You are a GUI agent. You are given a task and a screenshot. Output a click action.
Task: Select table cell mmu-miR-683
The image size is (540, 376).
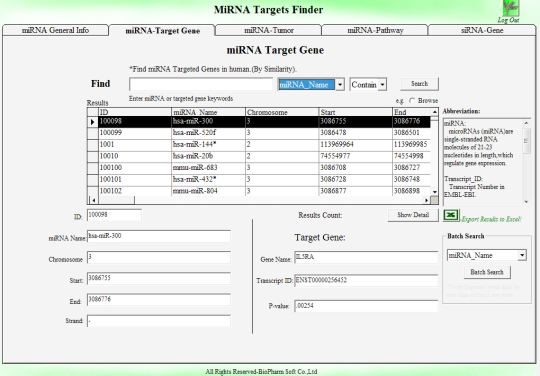pyautogui.click(x=208, y=168)
